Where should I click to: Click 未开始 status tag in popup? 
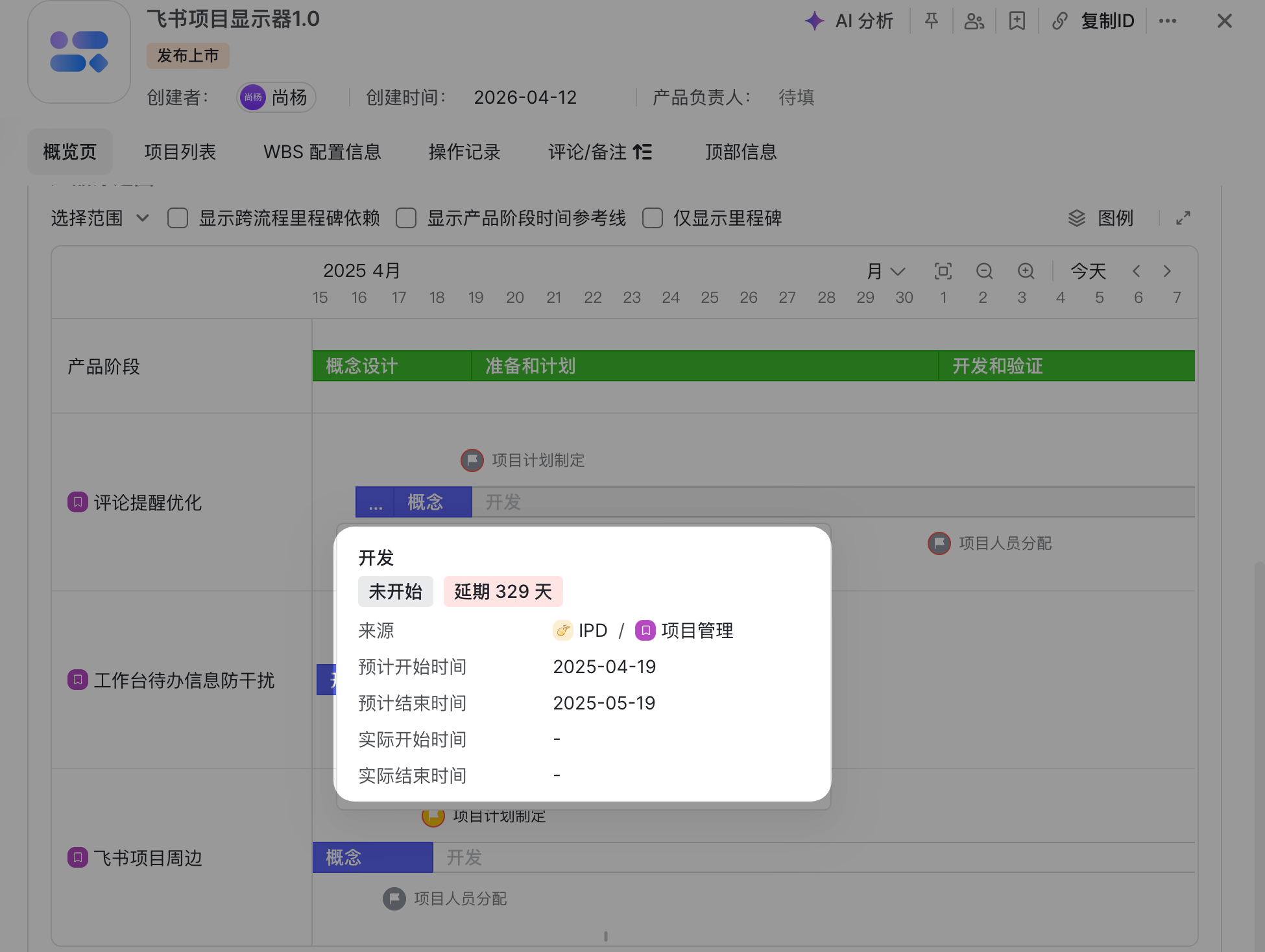(396, 591)
